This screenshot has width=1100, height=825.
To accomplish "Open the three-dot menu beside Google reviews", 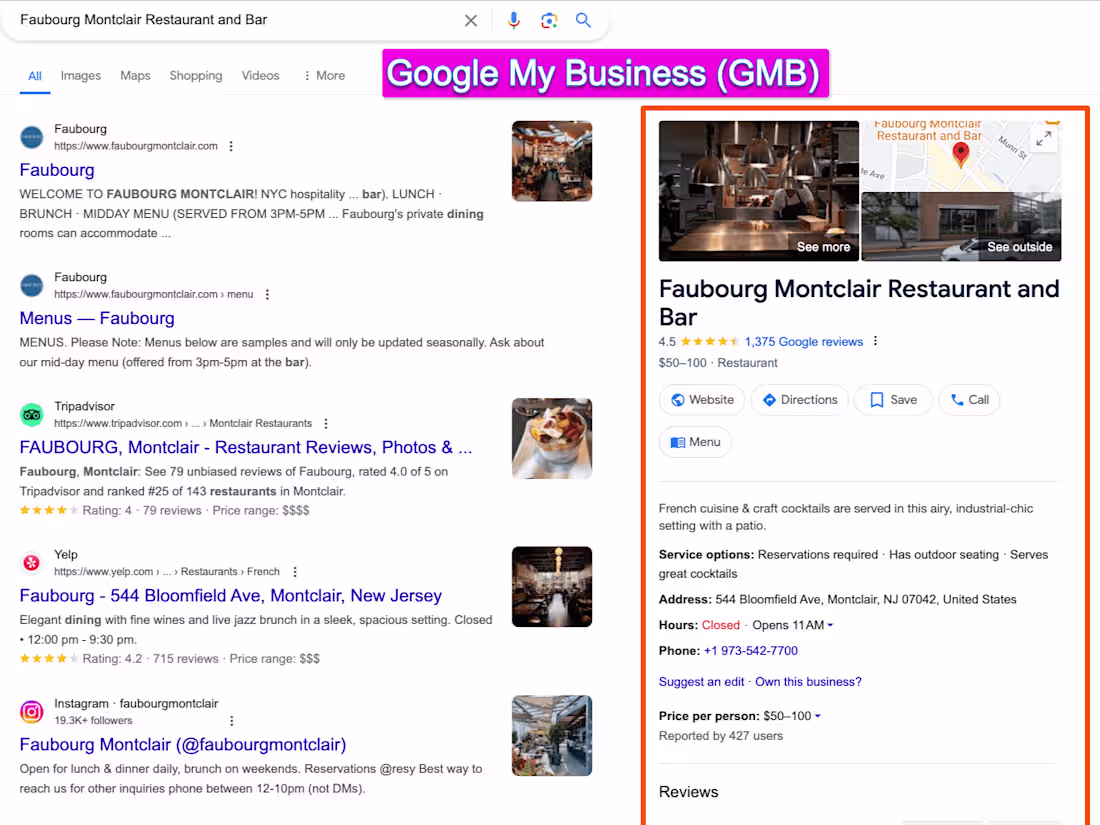I will click(x=875, y=341).
